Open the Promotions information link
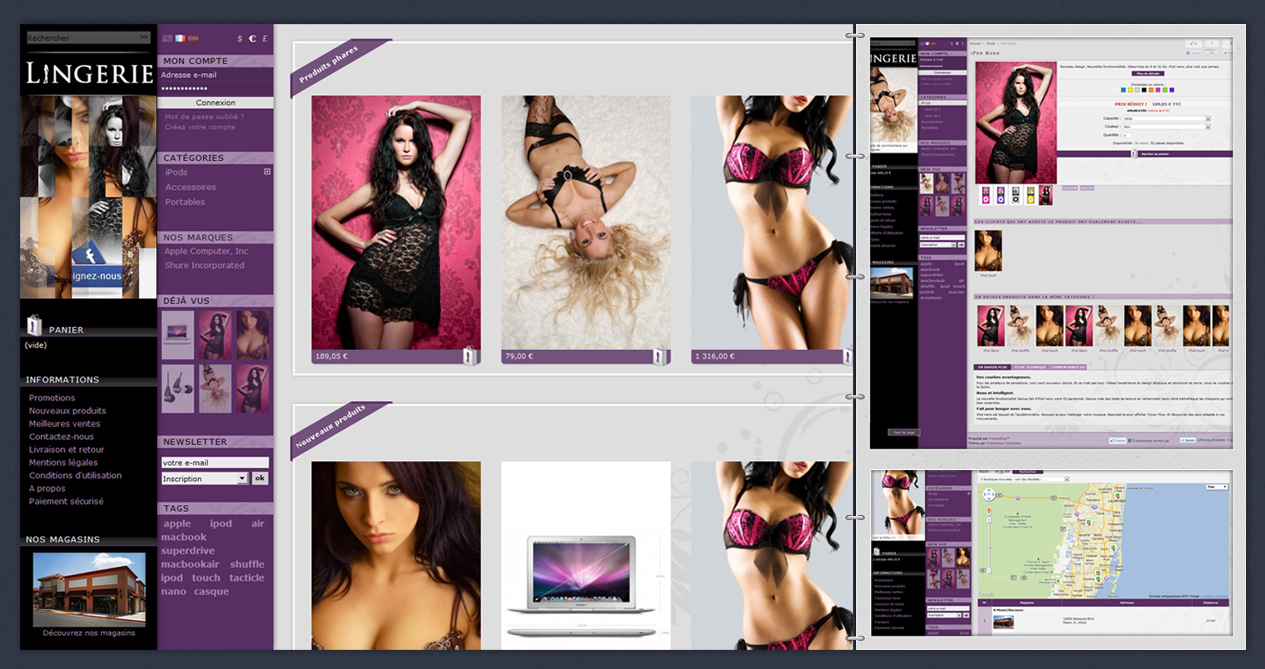This screenshot has height=669, width=1265. point(52,398)
